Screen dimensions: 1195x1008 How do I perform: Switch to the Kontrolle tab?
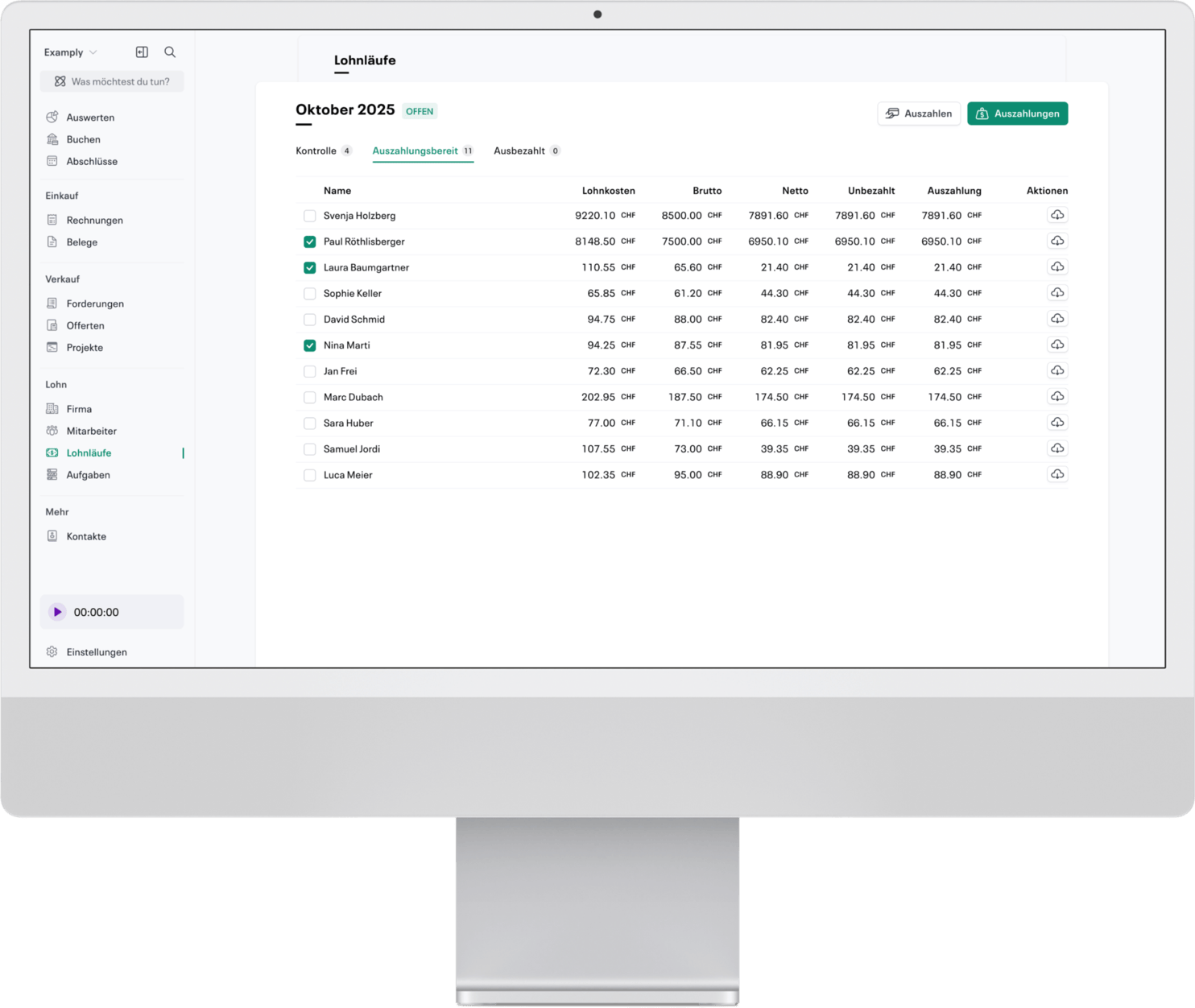pos(316,151)
